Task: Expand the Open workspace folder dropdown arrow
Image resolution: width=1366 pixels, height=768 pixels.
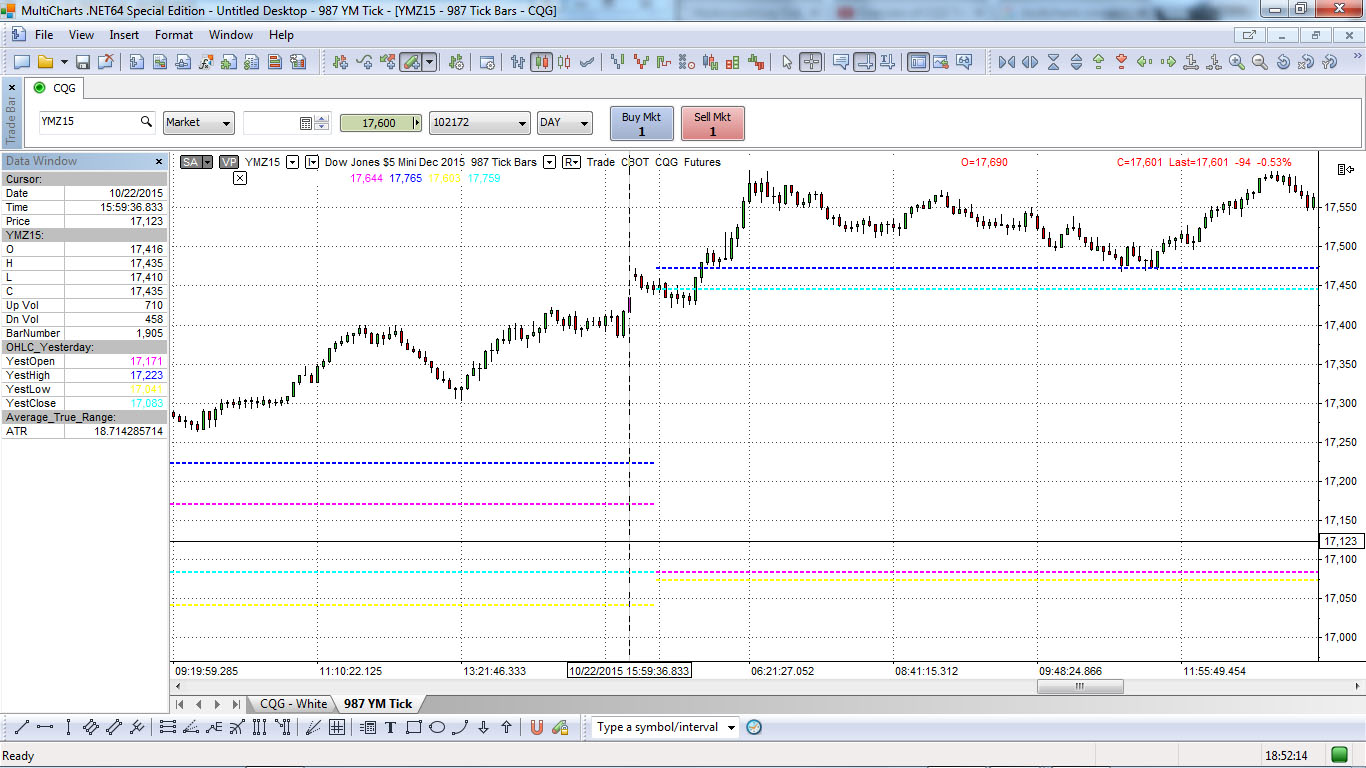Action: click(64, 62)
